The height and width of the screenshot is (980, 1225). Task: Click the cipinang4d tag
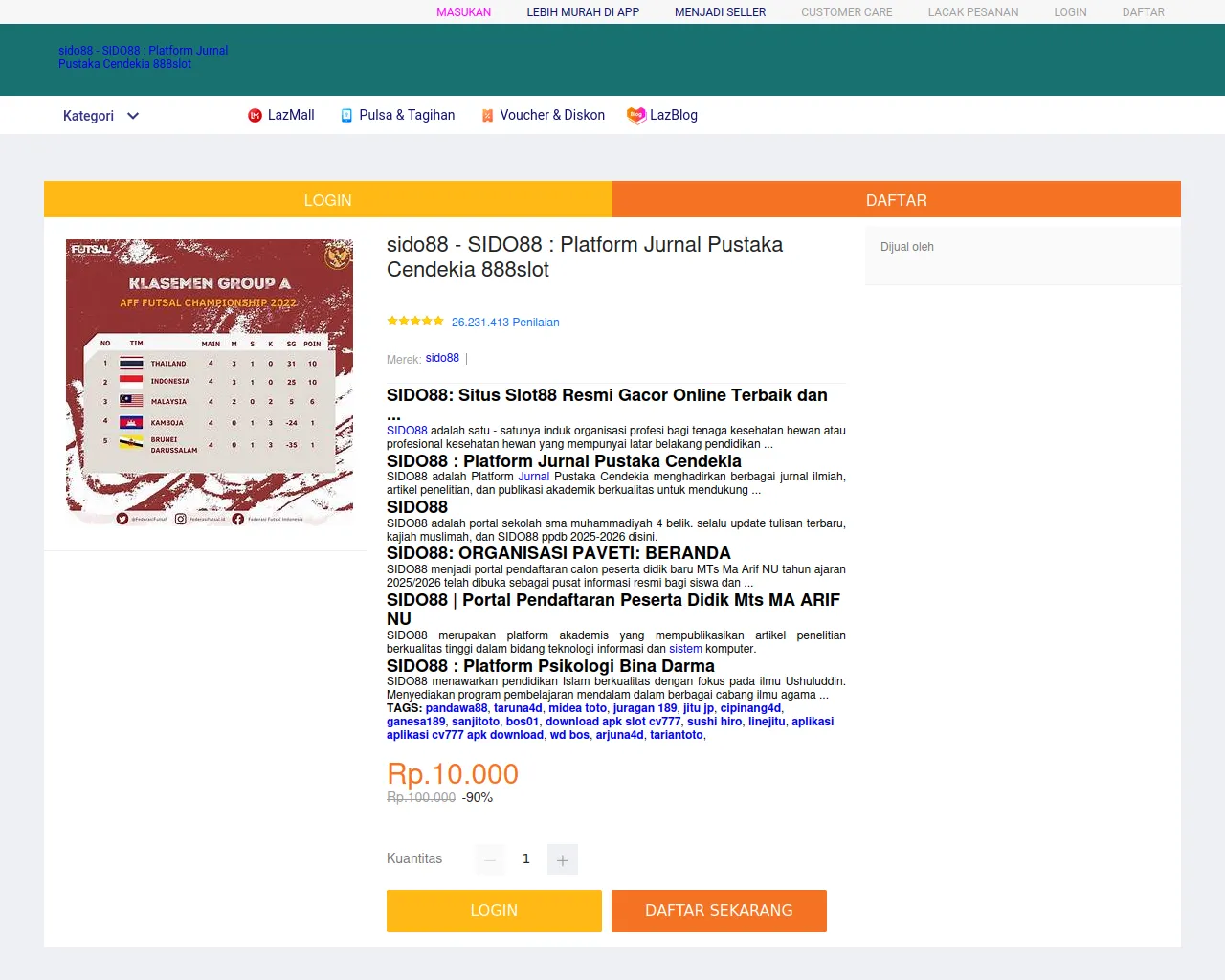click(x=750, y=708)
